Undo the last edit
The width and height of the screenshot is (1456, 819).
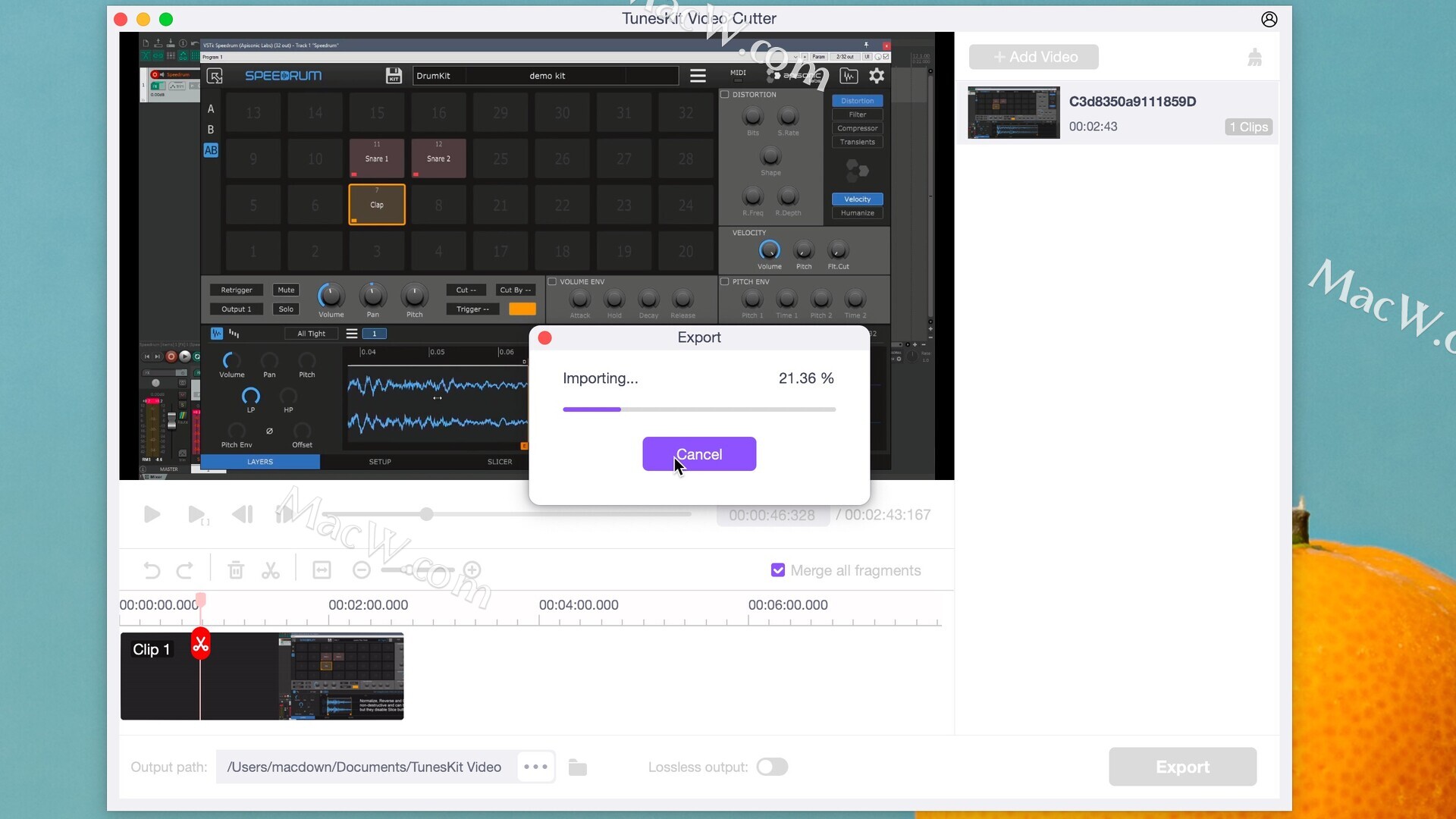(152, 570)
